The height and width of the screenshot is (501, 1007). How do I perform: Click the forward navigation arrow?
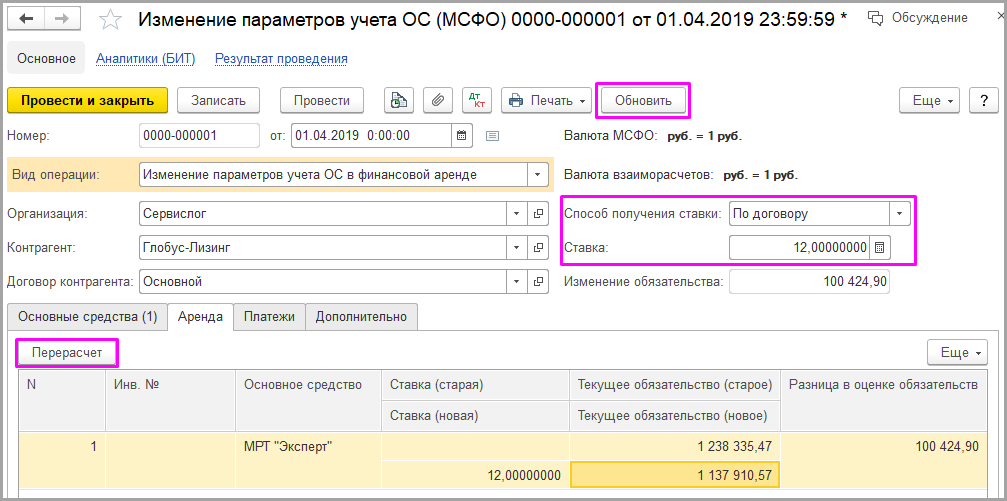click(x=62, y=19)
